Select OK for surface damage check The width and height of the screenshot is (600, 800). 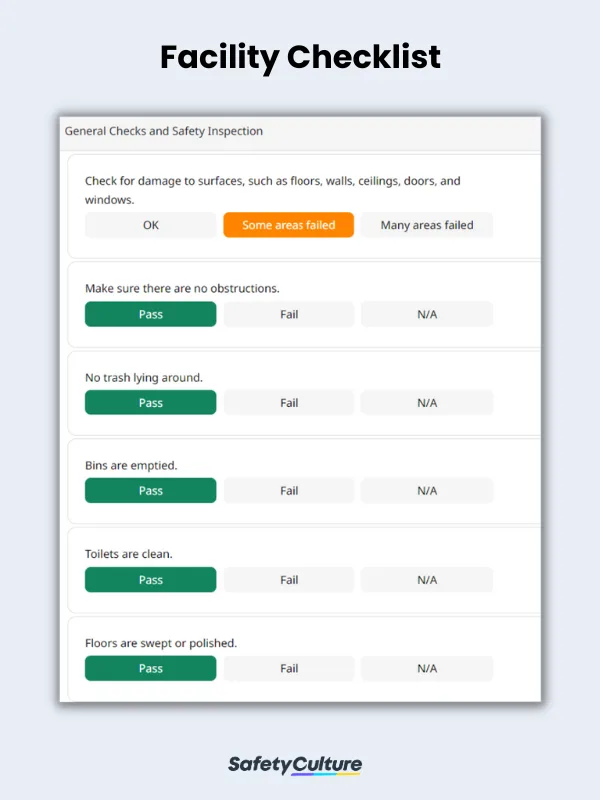tap(150, 225)
